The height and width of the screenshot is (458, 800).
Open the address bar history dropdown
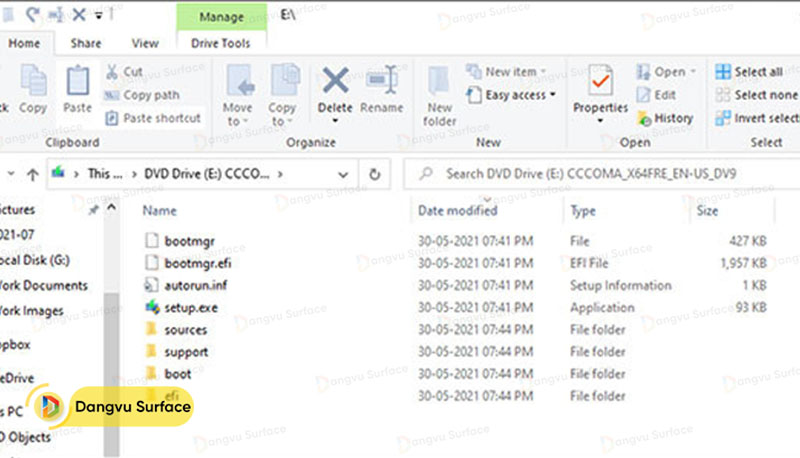point(343,175)
